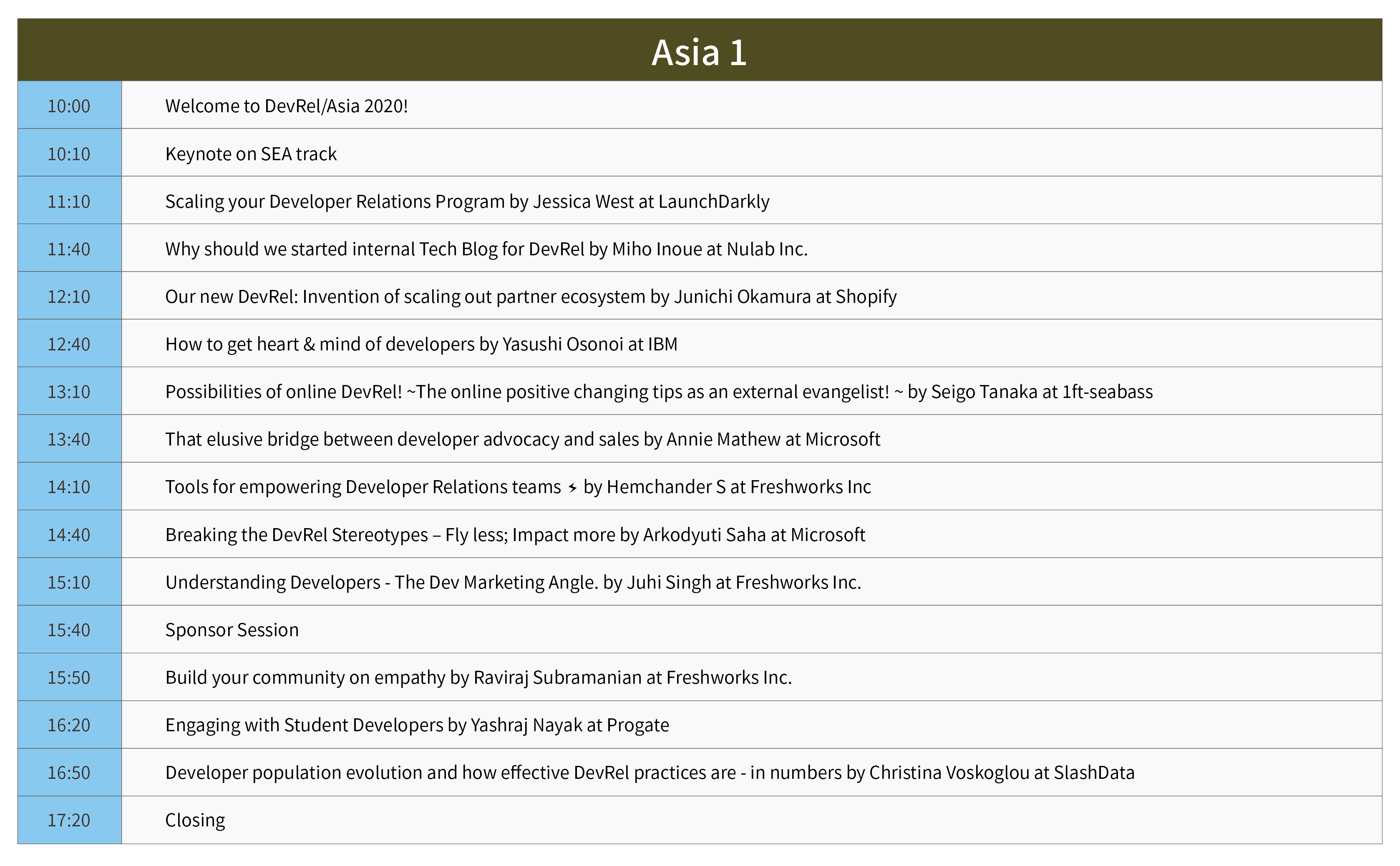This screenshot has width=1400, height=866.
Task: Click the 13:10 time cell
Action: coord(69,391)
